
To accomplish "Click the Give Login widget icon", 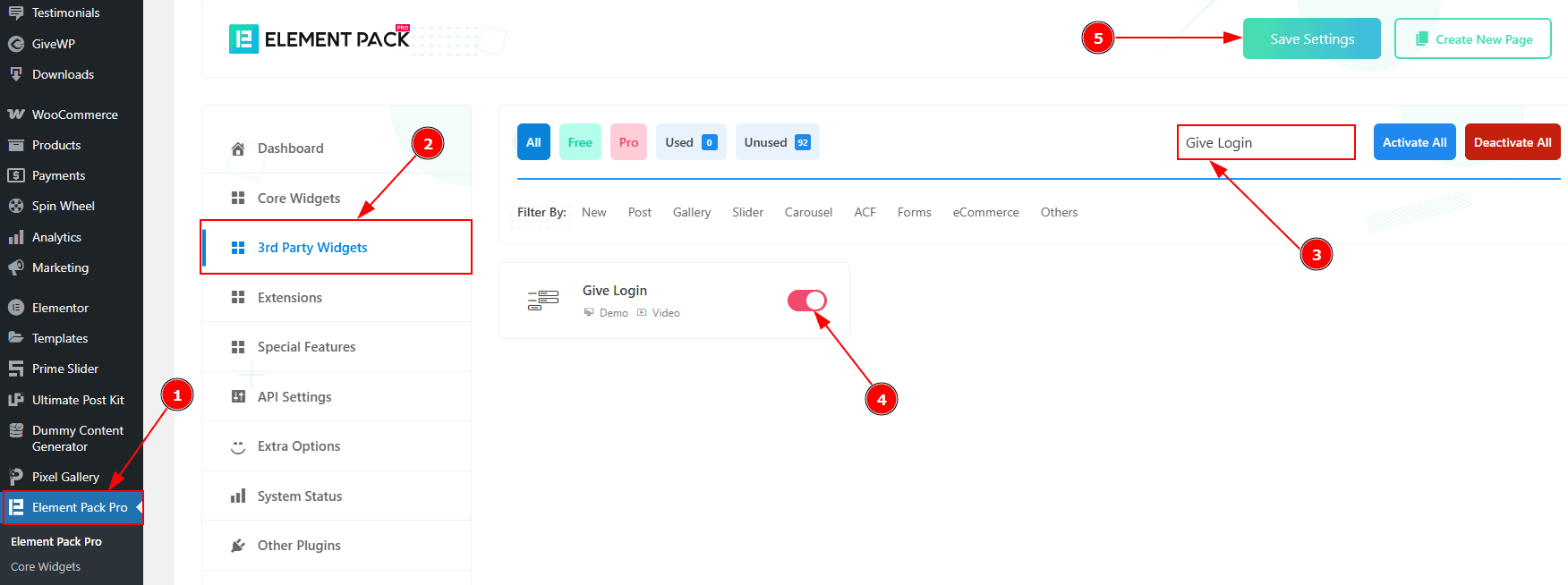I will pyautogui.click(x=543, y=301).
